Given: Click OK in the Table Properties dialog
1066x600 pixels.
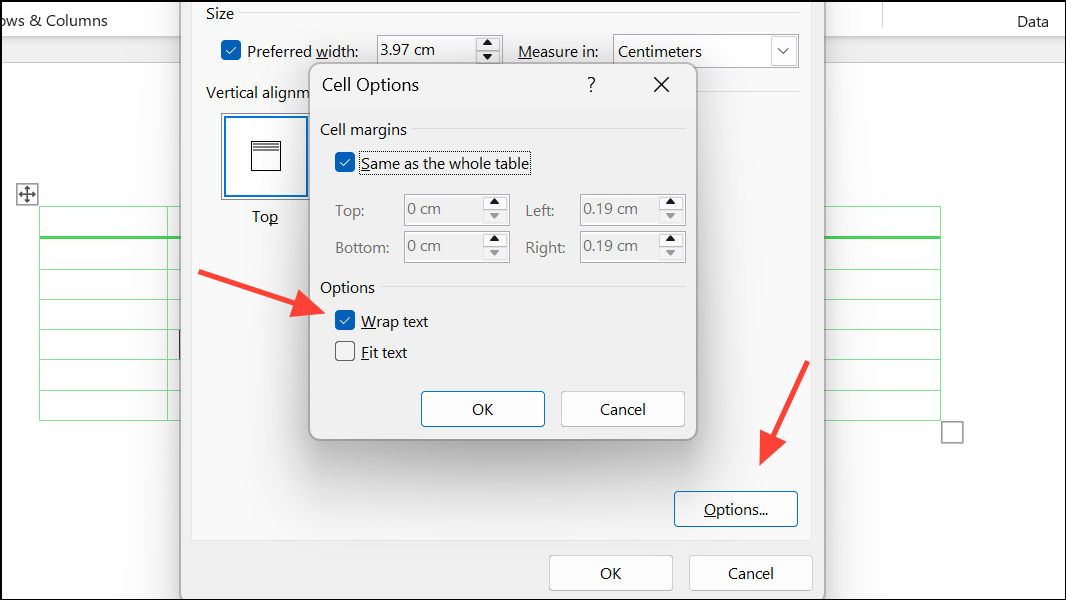Looking at the screenshot, I should point(610,573).
